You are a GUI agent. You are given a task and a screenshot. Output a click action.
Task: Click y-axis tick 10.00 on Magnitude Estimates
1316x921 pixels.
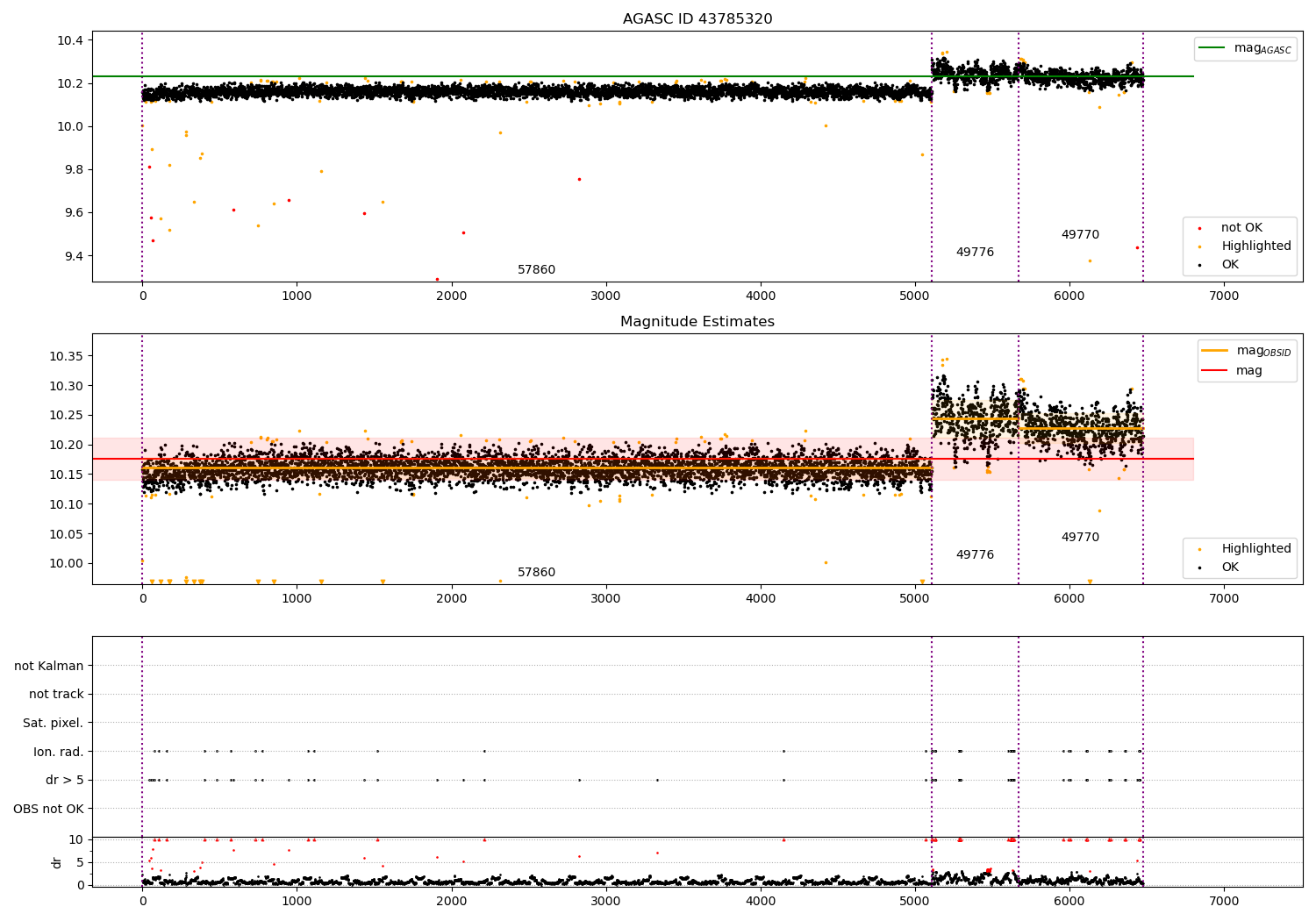pos(67,564)
